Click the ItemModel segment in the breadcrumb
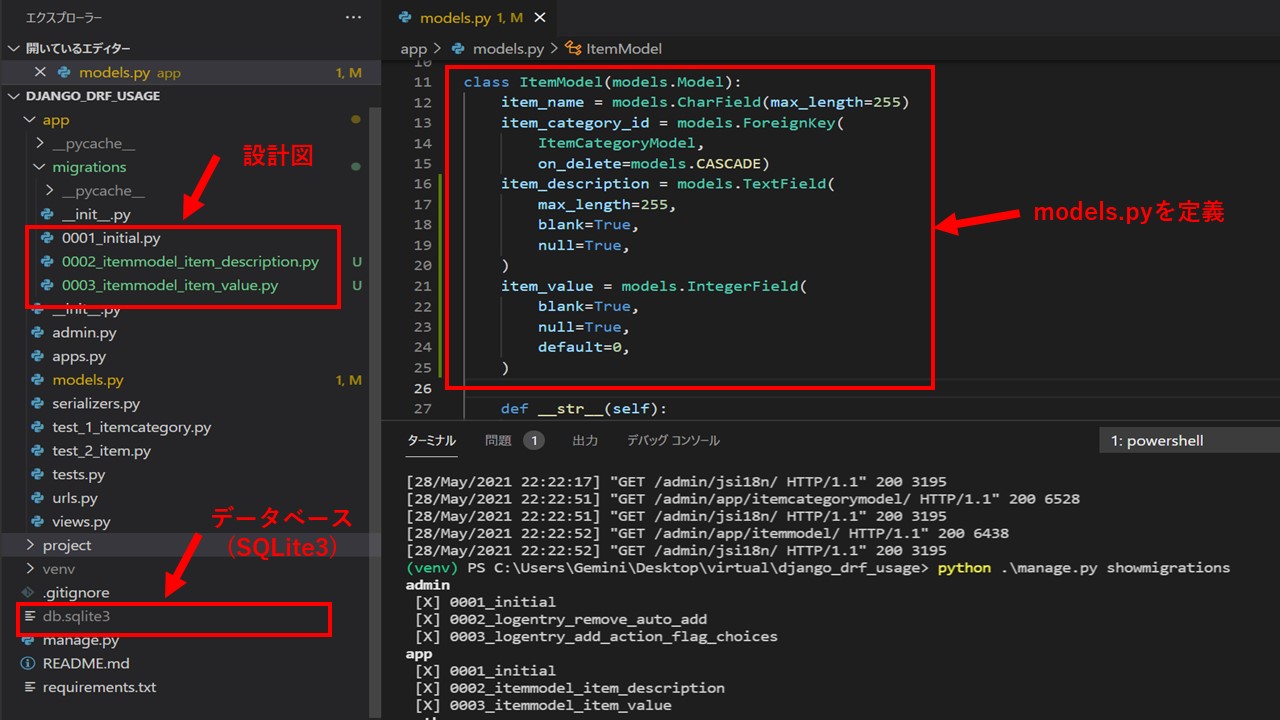 point(624,48)
